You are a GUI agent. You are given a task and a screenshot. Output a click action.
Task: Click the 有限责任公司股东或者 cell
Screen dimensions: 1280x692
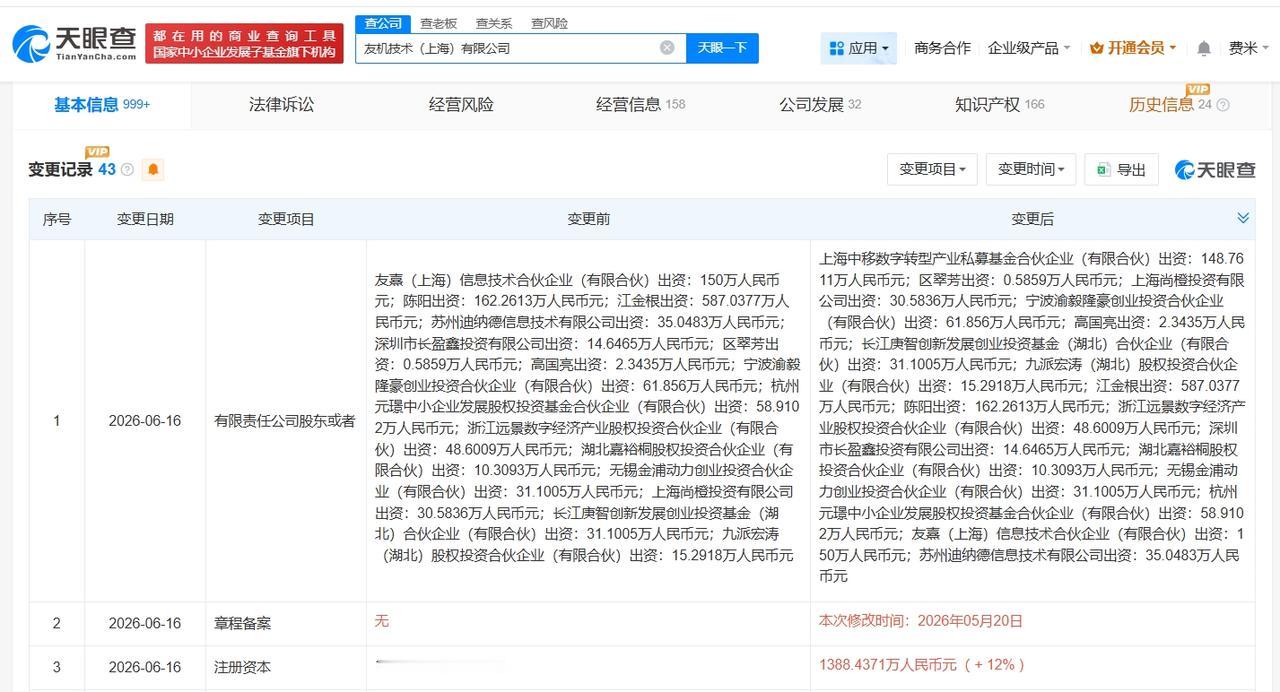pyautogui.click(x=285, y=421)
